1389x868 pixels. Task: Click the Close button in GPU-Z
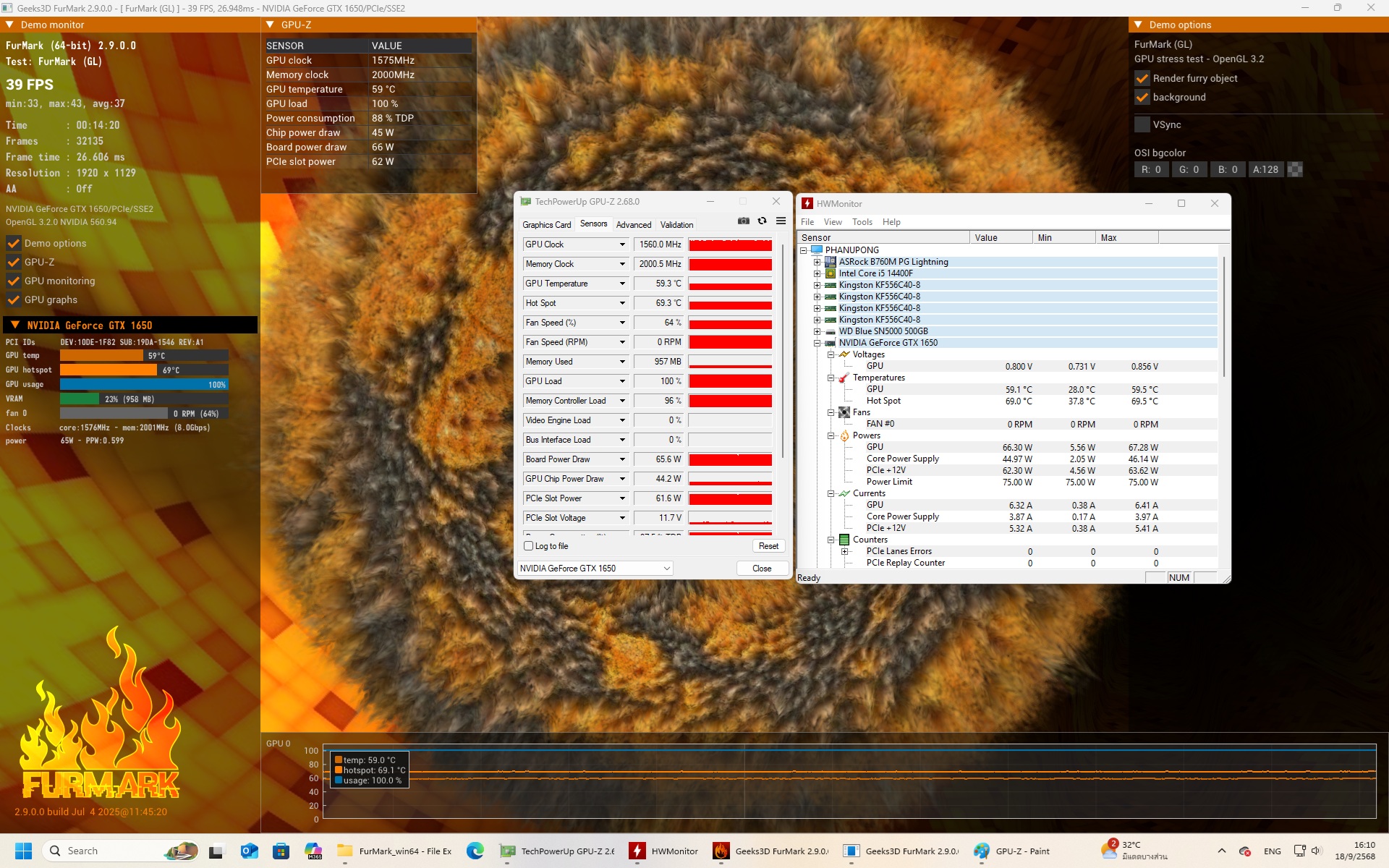click(762, 569)
